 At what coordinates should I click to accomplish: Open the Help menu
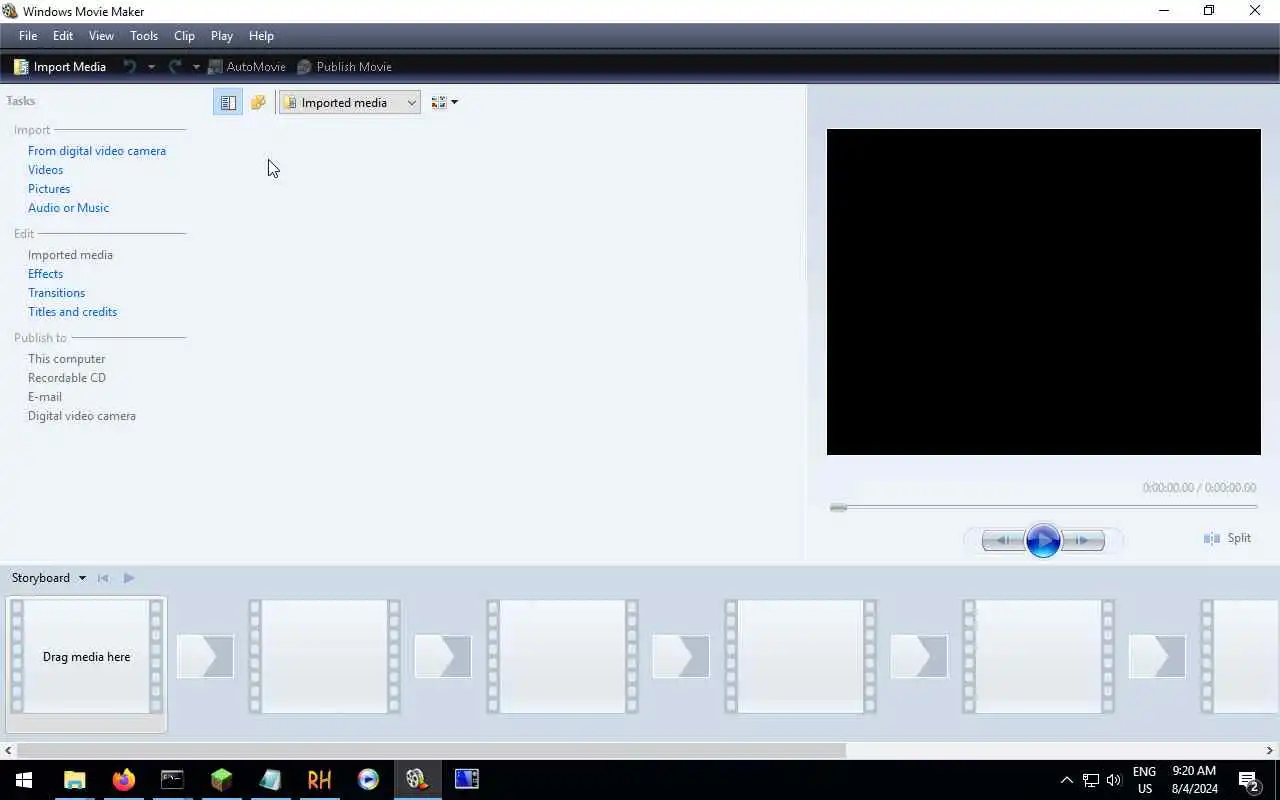click(261, 36)
